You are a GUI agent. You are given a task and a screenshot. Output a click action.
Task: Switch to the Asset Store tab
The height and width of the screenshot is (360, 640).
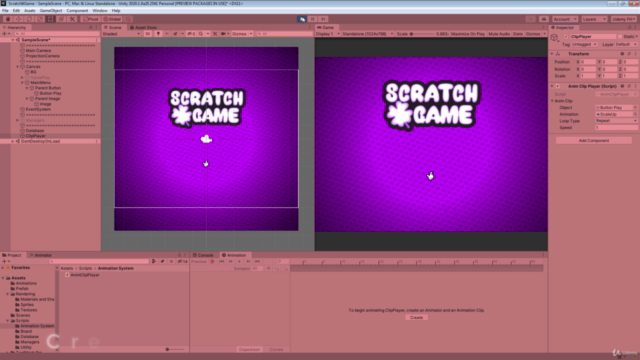[x=143, y=27]
